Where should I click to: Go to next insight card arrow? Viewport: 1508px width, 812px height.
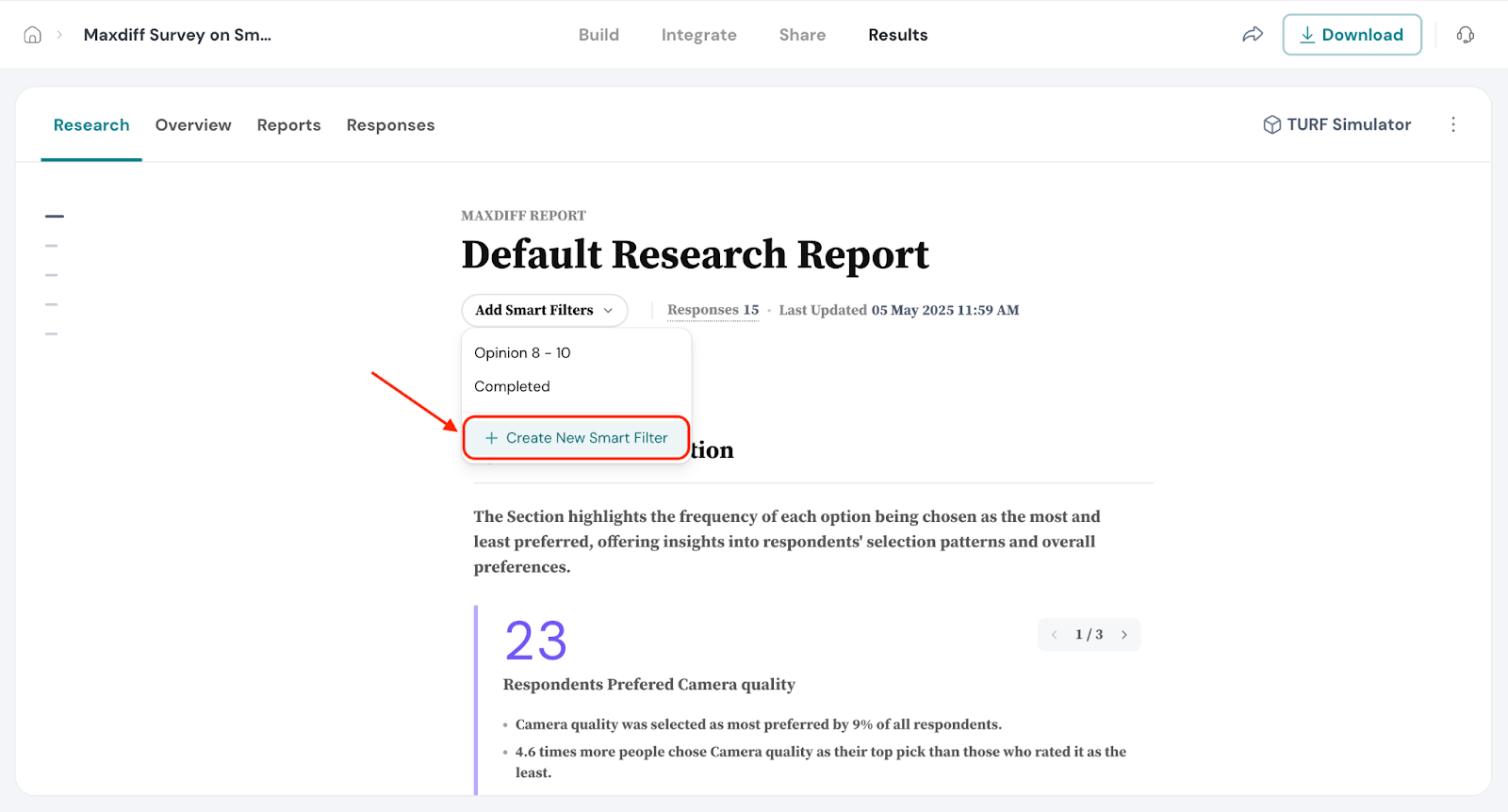(1123, 635)
